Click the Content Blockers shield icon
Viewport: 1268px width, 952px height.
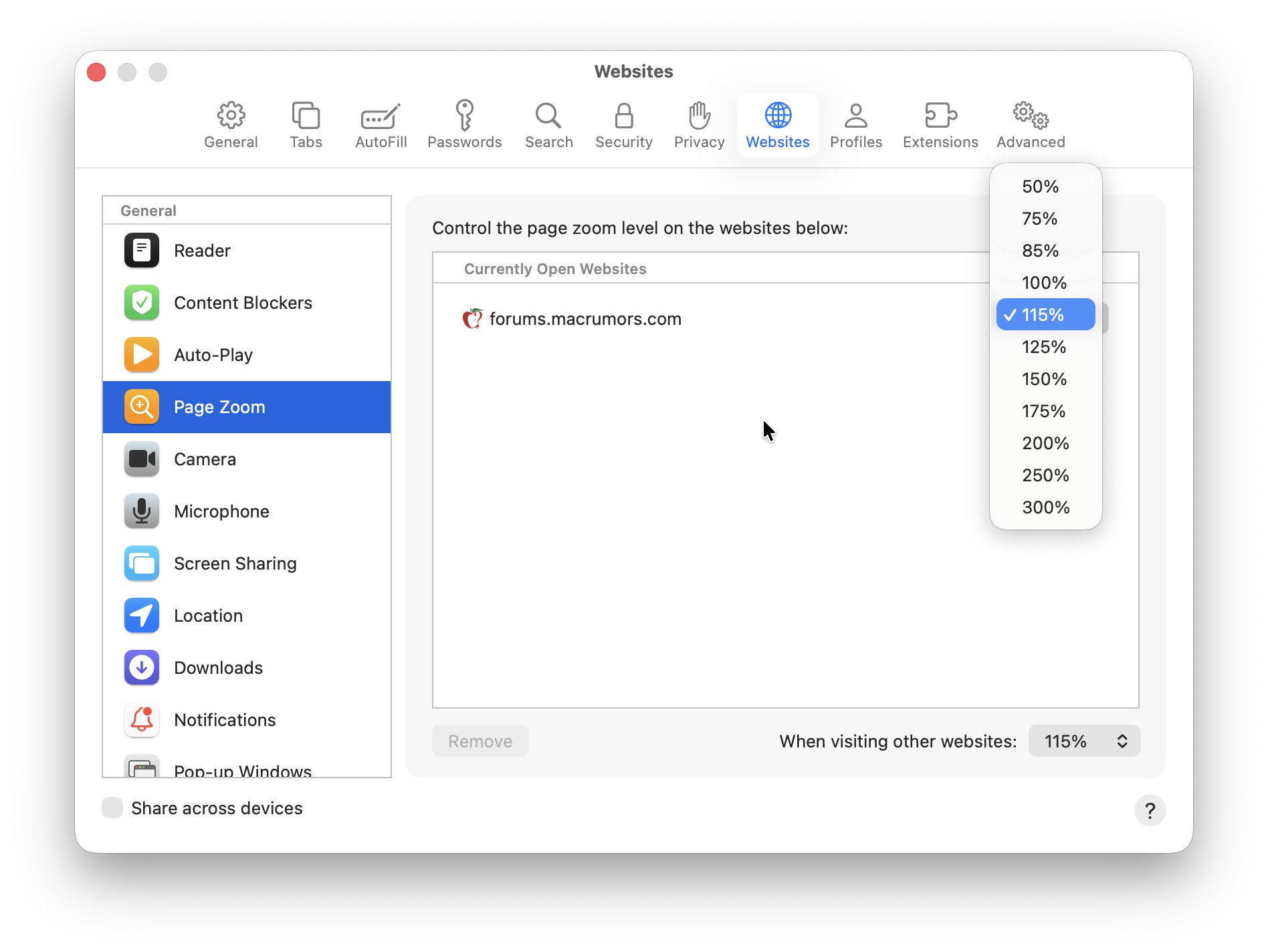coord(142,302)
